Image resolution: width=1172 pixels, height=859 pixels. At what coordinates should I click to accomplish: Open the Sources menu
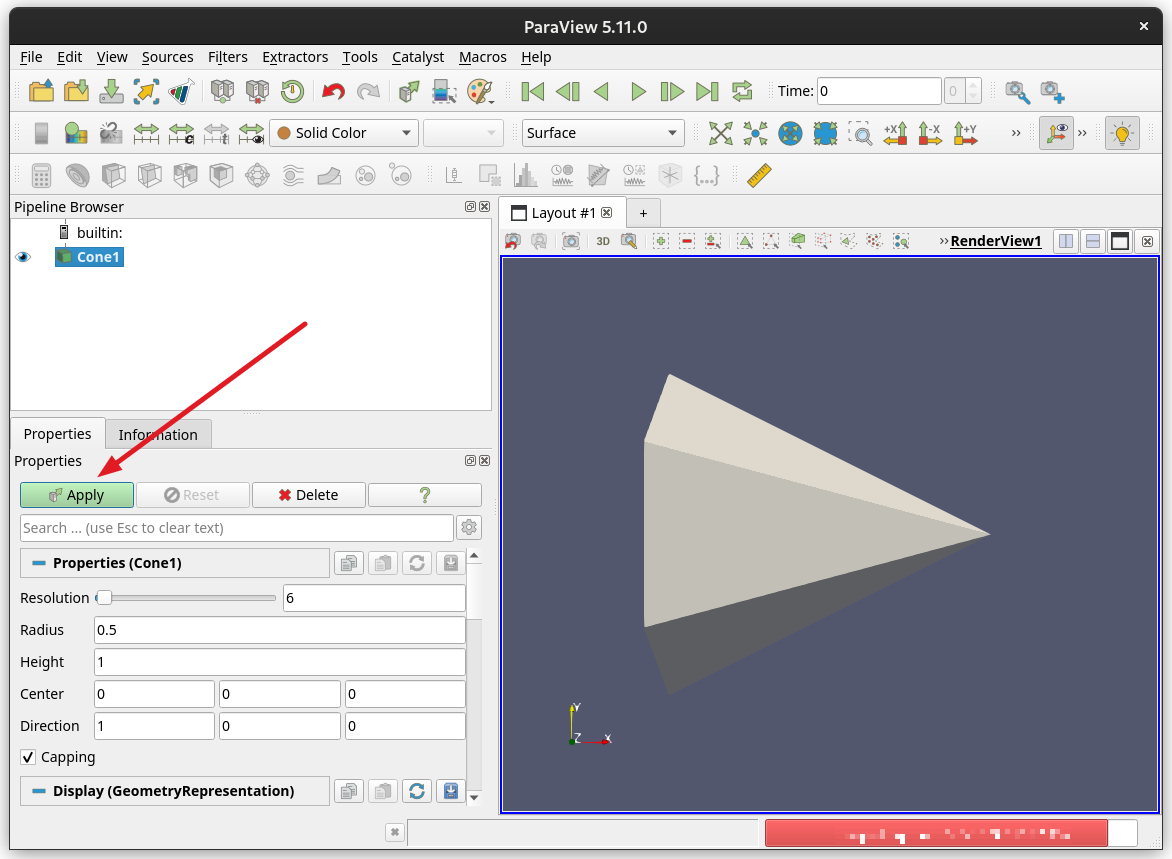pos(167,57)
